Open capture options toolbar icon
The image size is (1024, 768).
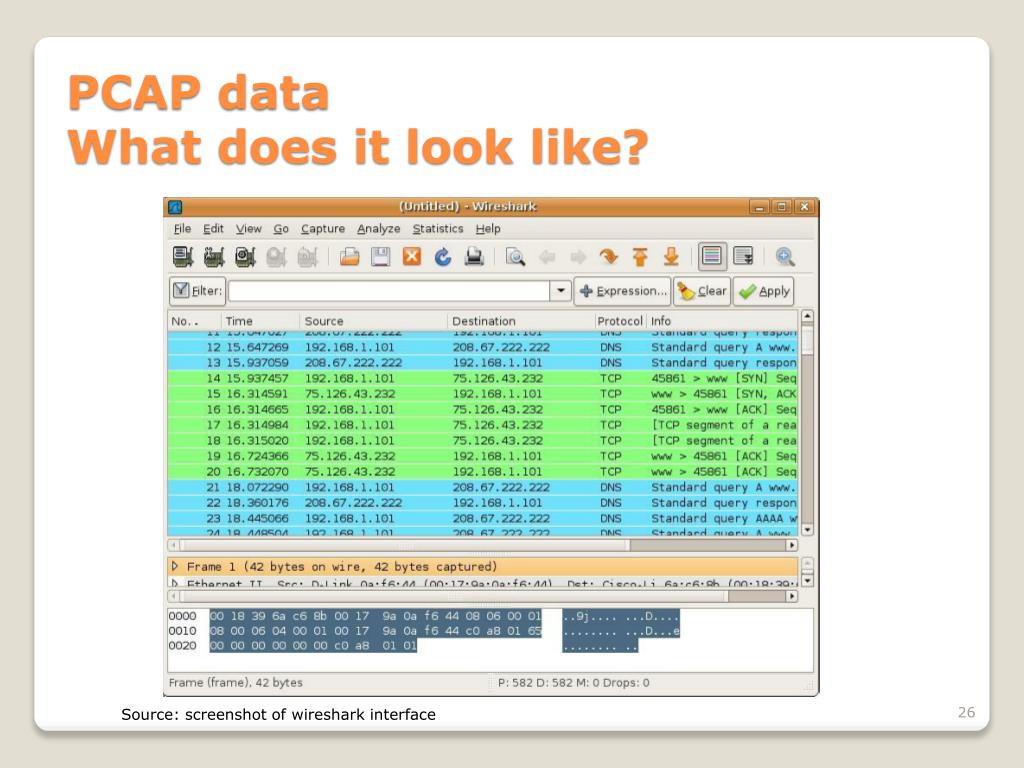pos(214,257)
